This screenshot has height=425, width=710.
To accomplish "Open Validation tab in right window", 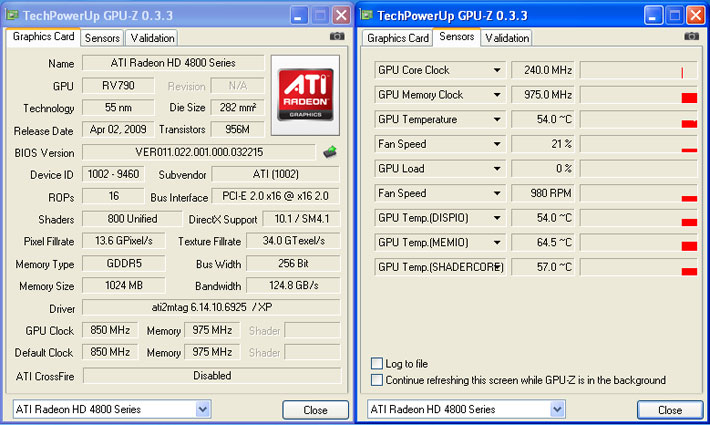I will coord(507,38).
